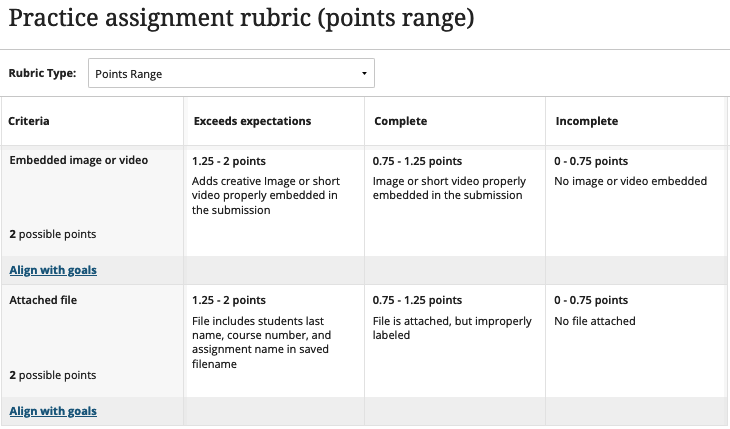Click the Incomplete column header
This screenshot has height=429, width=730.
587,121
